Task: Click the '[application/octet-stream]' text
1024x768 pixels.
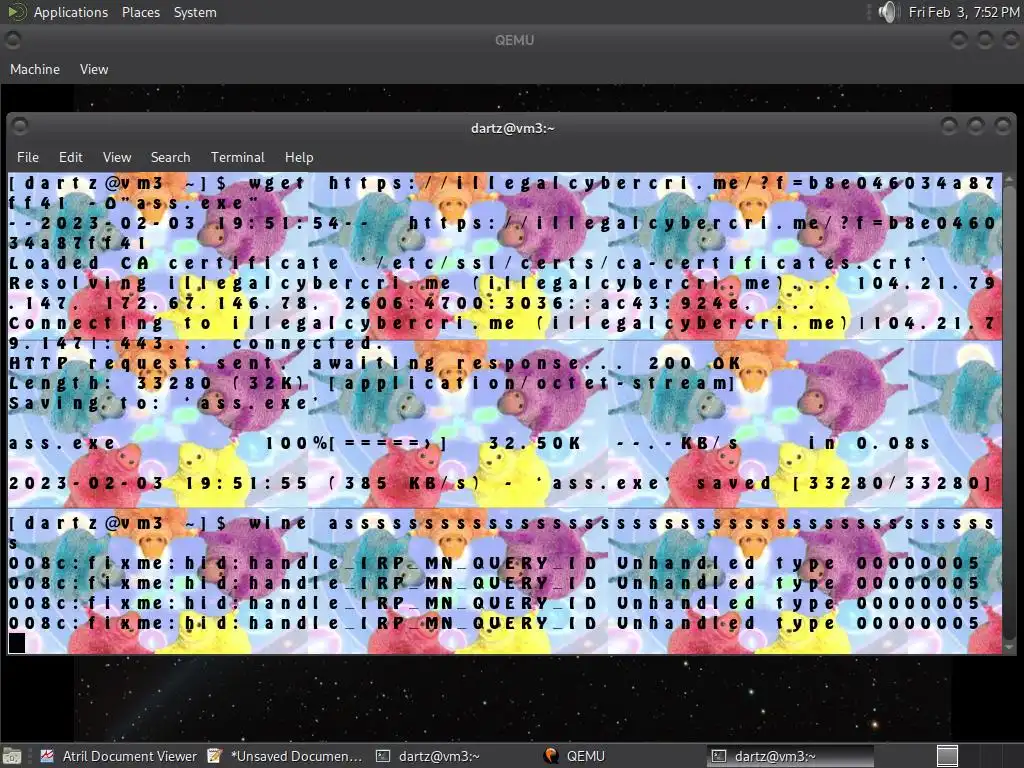Action: [x=532, y=383]
